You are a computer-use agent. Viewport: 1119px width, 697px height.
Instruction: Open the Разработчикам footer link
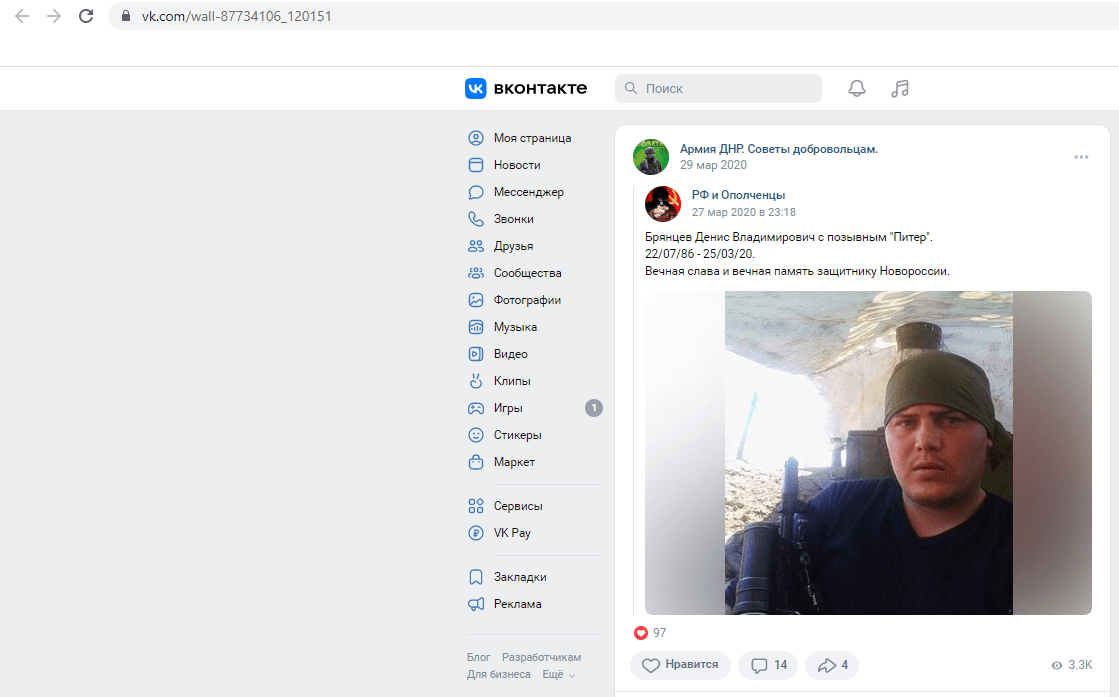coord(542,657)
